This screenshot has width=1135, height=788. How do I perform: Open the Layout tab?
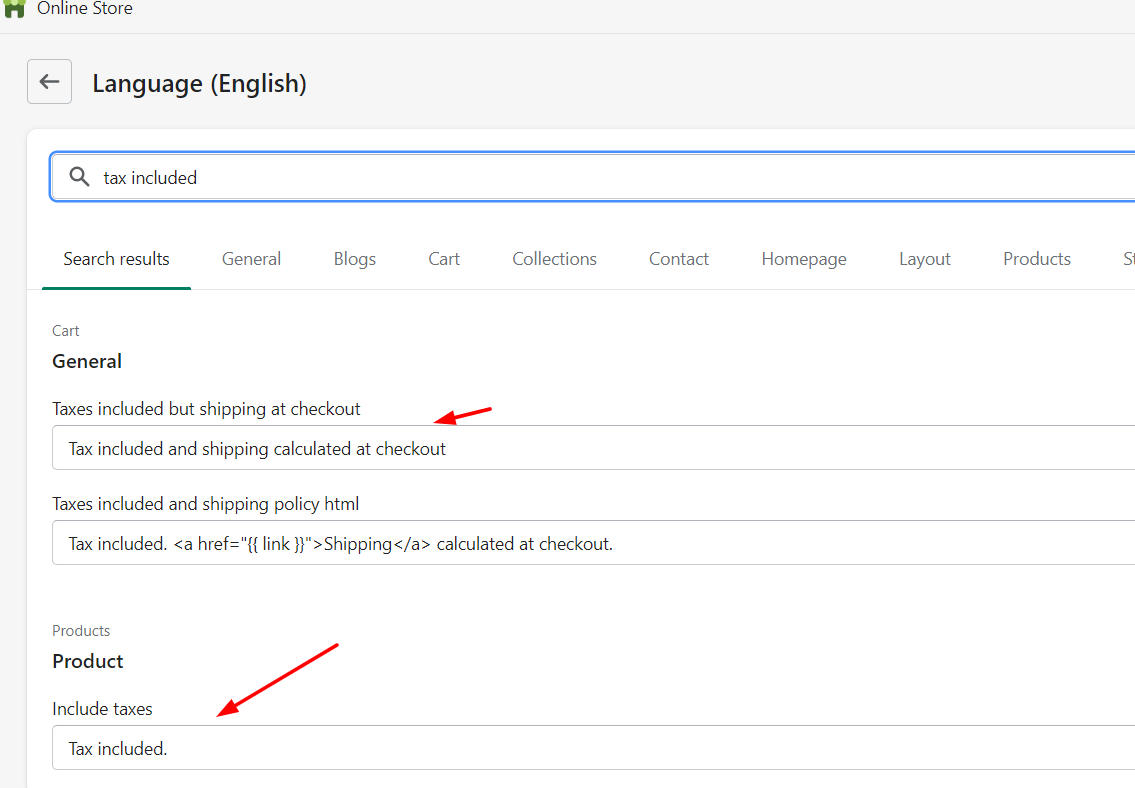click(924, 259)
